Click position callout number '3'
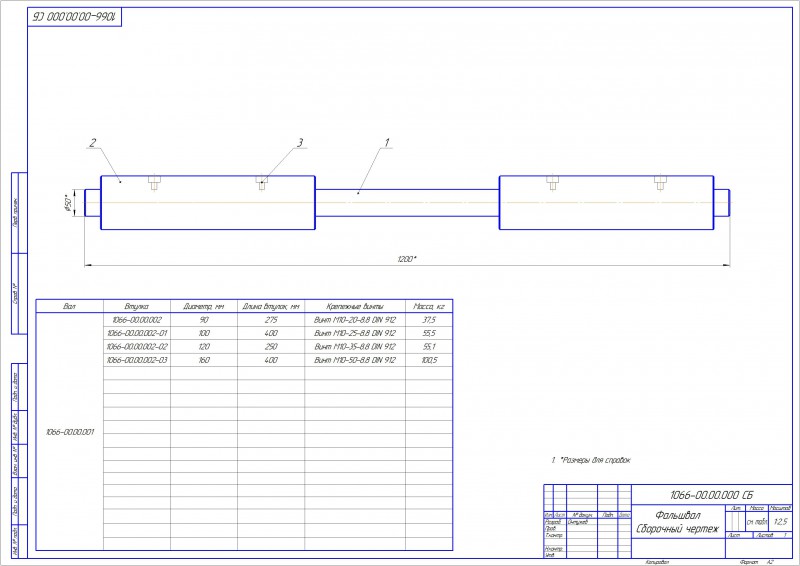Image resolution: width=800 pixels, height=566 pixels. [x=300, y=142]
